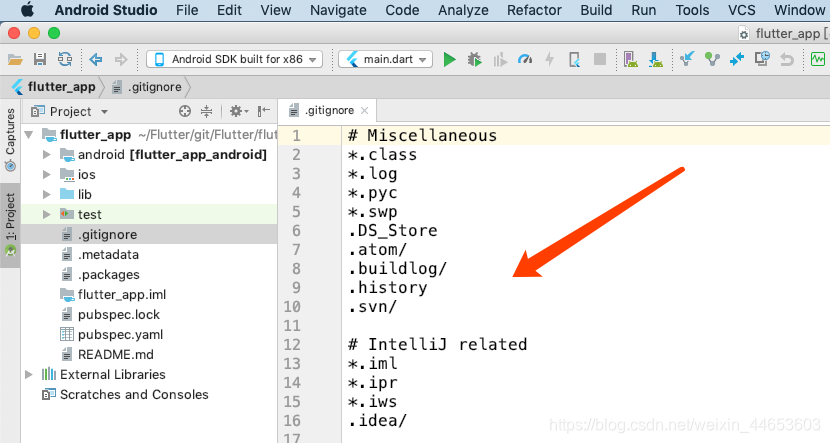Viewport: 830px width, 443px height.
Task: Place cursor on the .history line
Action: point(387,288)
